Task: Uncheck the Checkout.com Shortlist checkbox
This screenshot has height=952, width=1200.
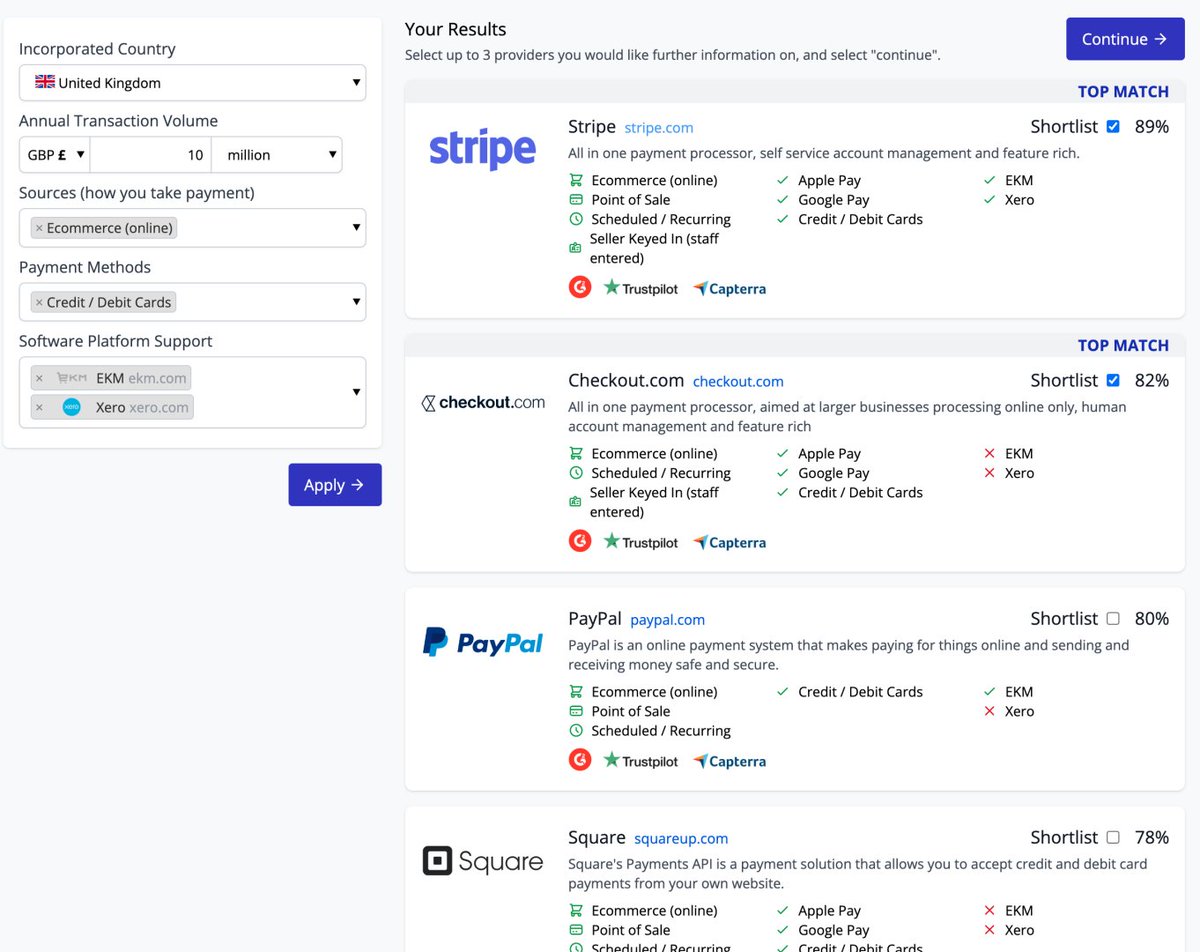Action: pos(1113,380)
